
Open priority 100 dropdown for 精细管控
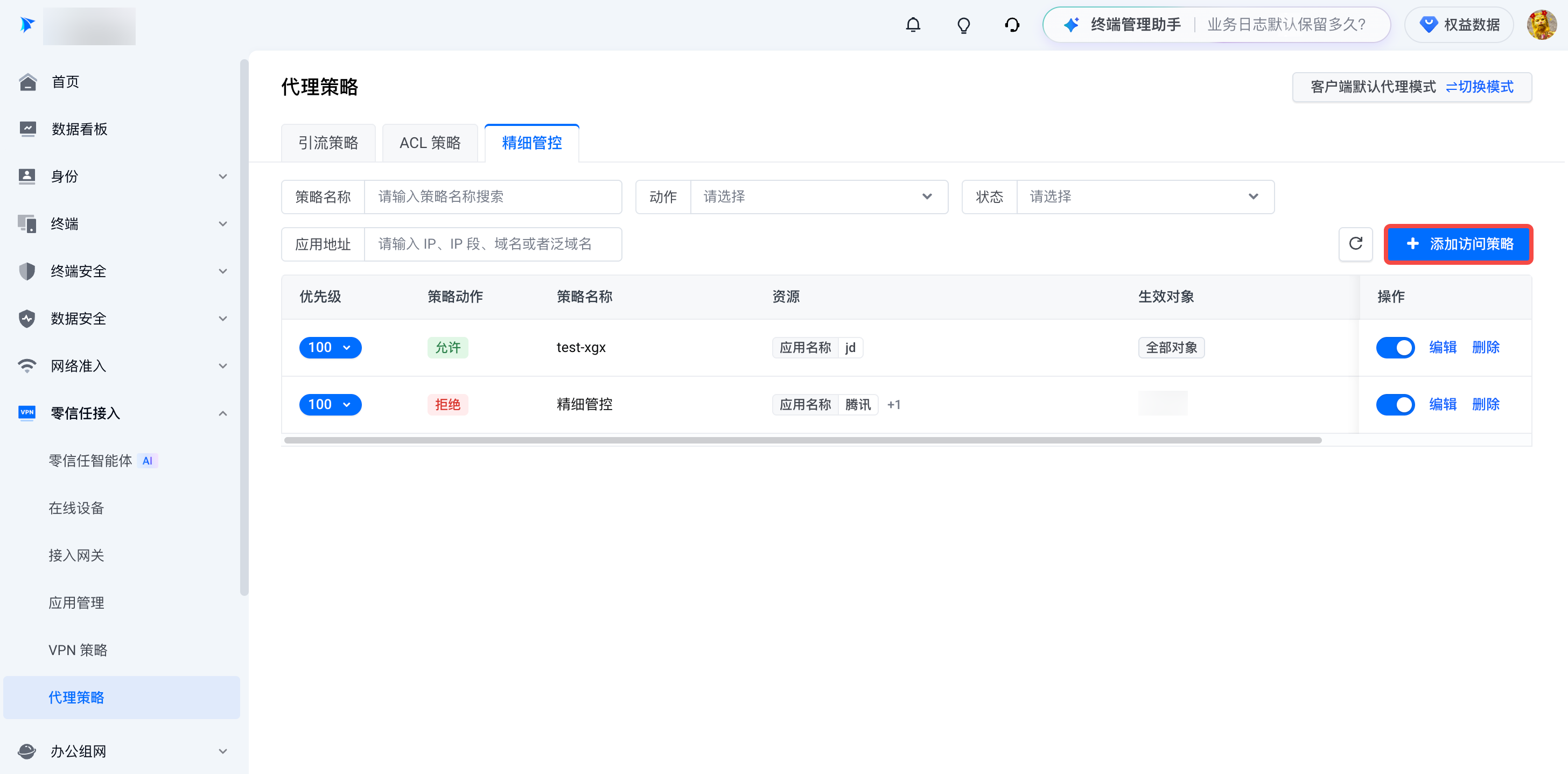330,405
